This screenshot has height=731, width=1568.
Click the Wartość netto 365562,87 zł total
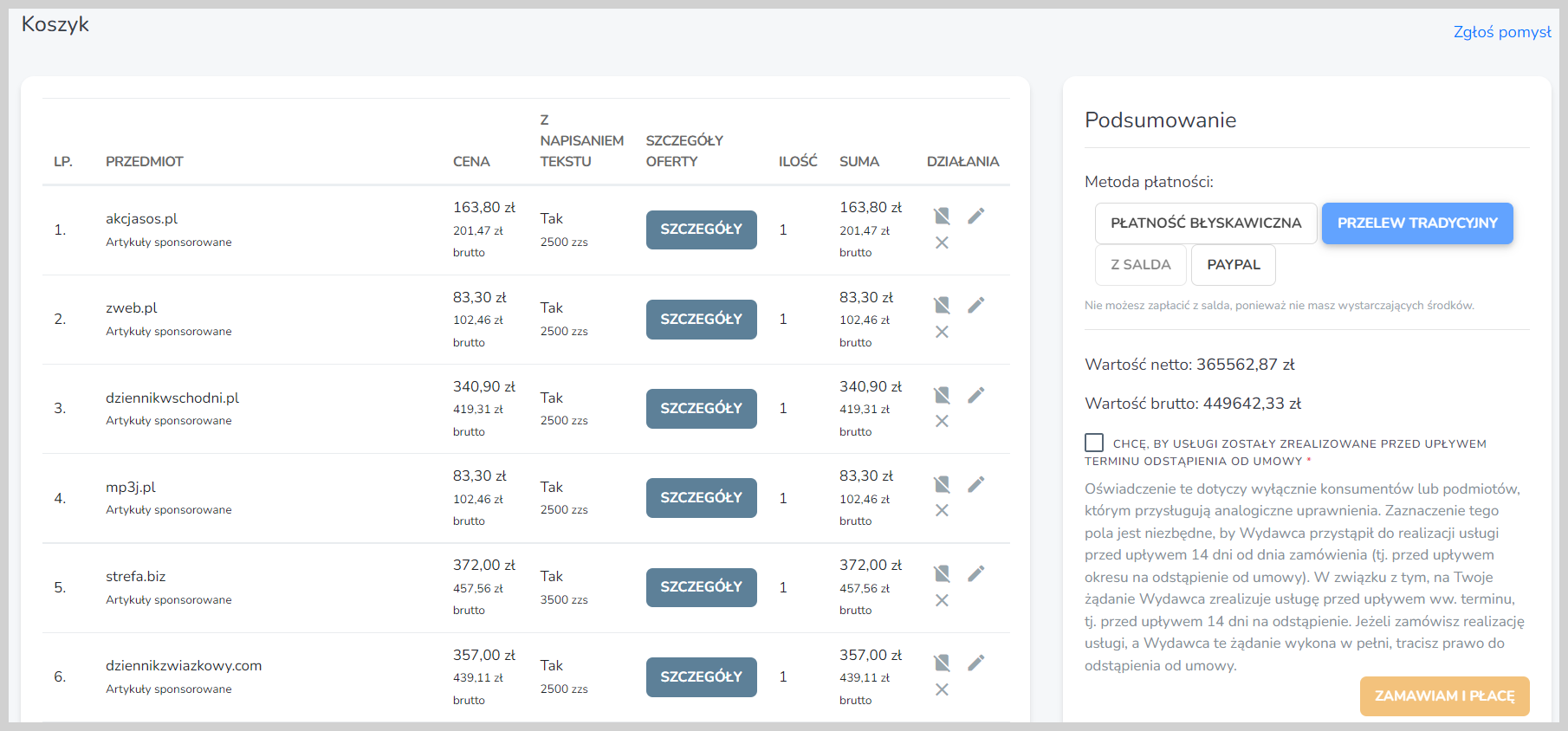pos(1189,365)
